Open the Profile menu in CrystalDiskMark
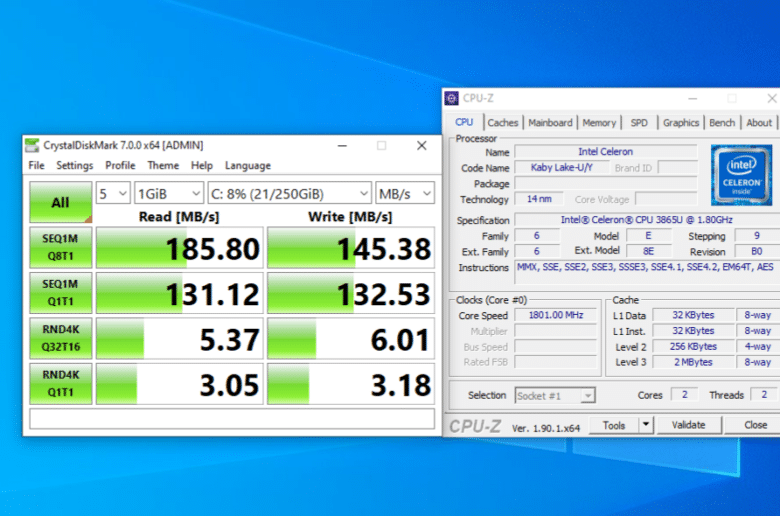Image resolution: width=780 pixels, height=516 pixels. tap(120, 165)
